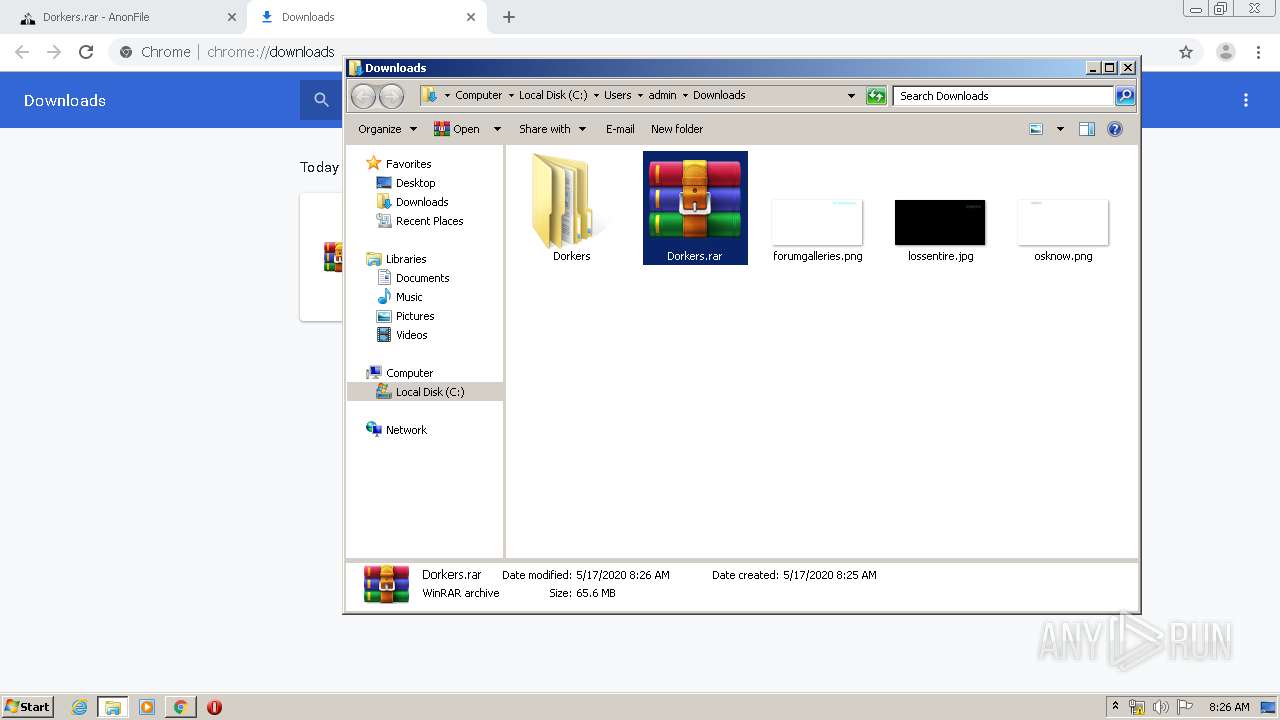1280x720 pixels.
Task: Open the Windows Start menu
Action: click(28, 706)
